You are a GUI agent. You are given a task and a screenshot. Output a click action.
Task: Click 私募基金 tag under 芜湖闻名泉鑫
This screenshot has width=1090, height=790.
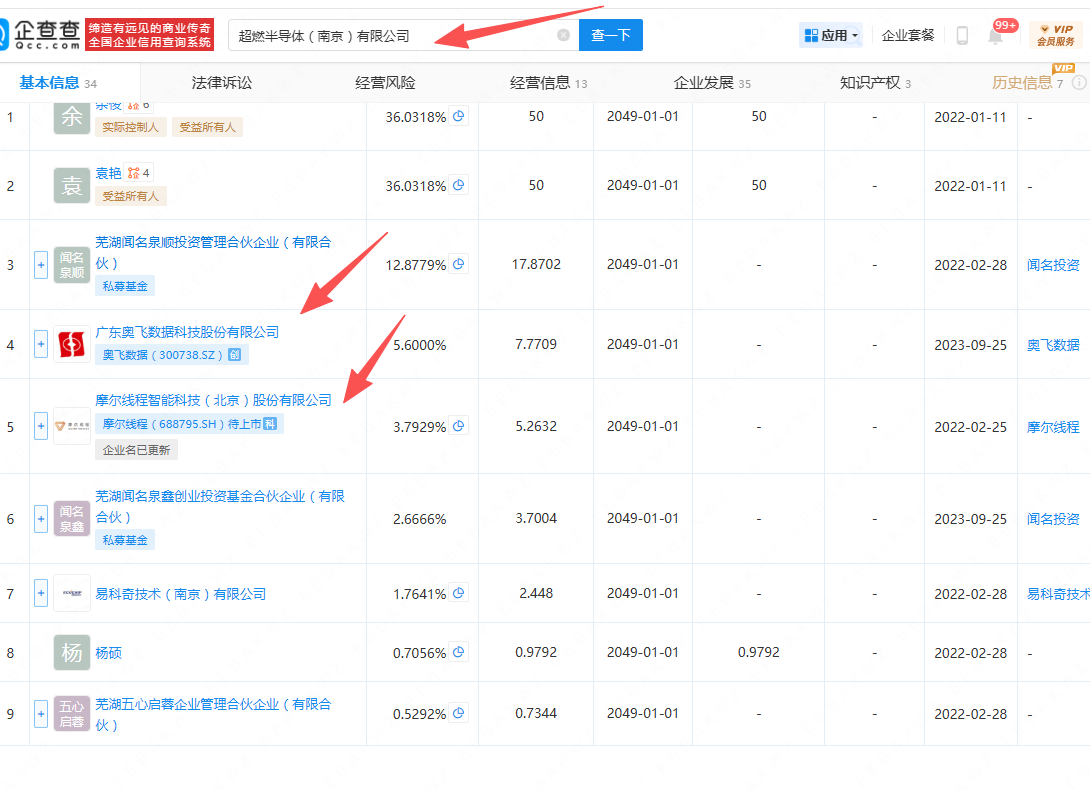(x=125, y=540)
